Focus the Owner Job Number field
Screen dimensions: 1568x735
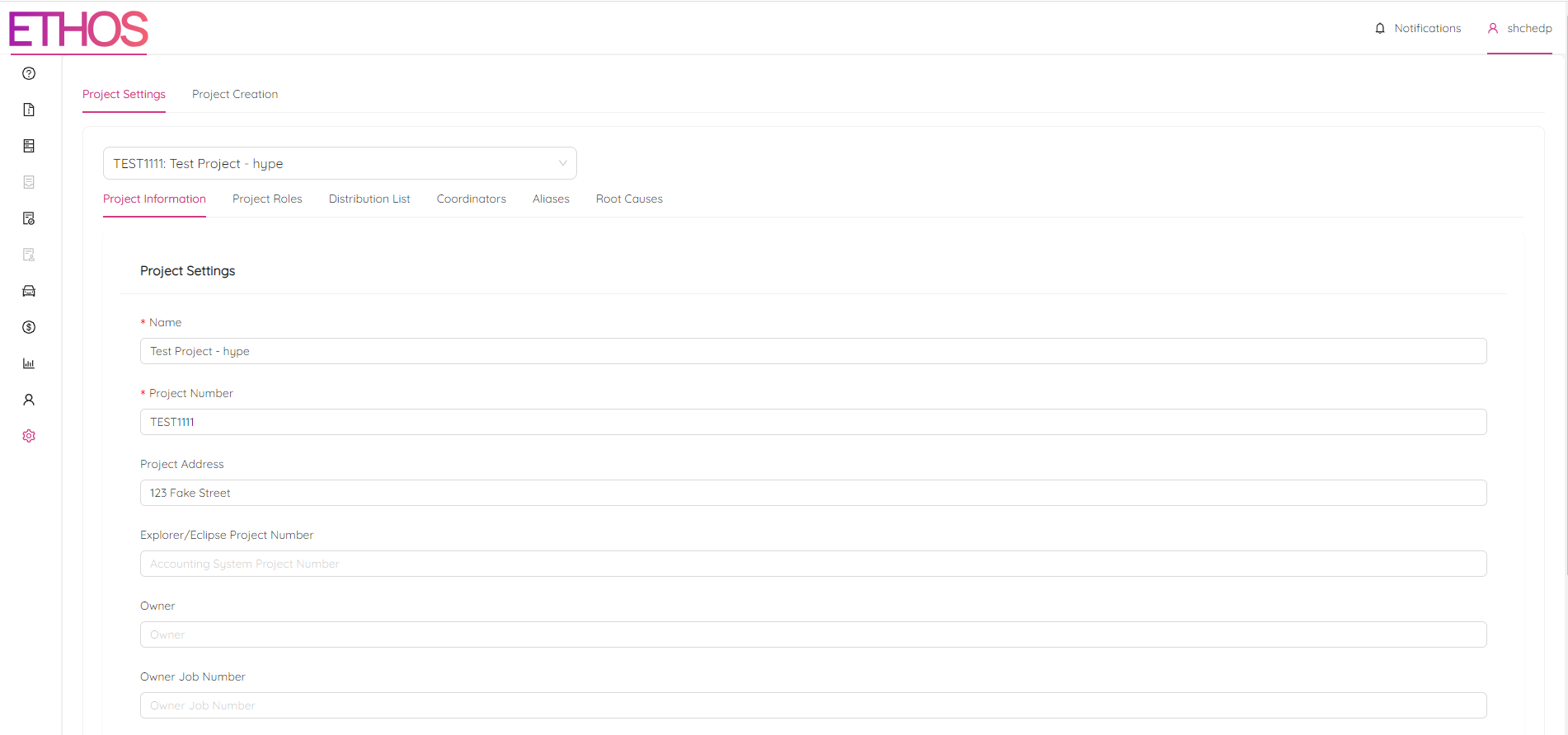(x=813, y=705)
